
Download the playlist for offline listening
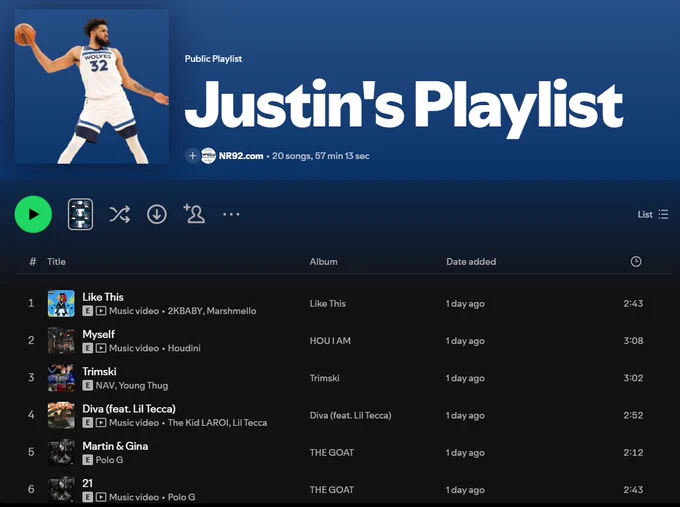(x=157, y=214)
